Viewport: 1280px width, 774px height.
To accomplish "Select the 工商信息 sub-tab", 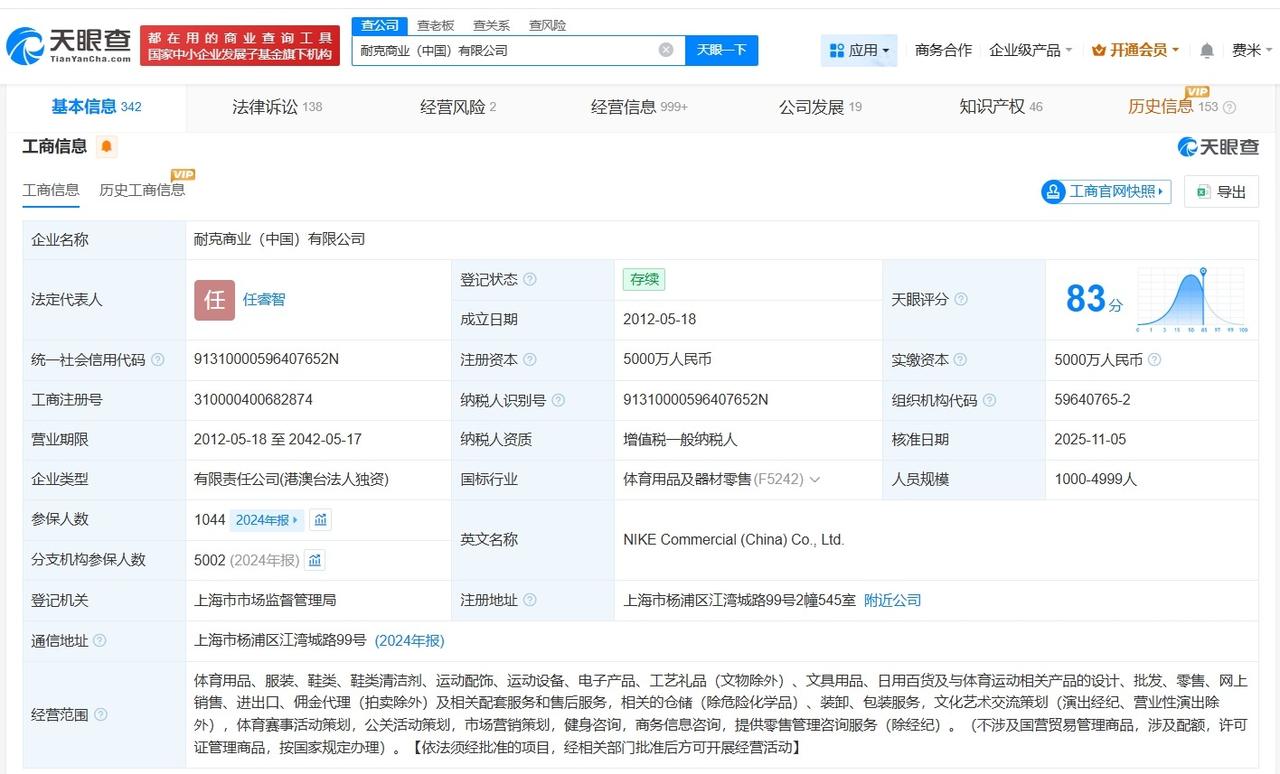I will pos(51,190).
